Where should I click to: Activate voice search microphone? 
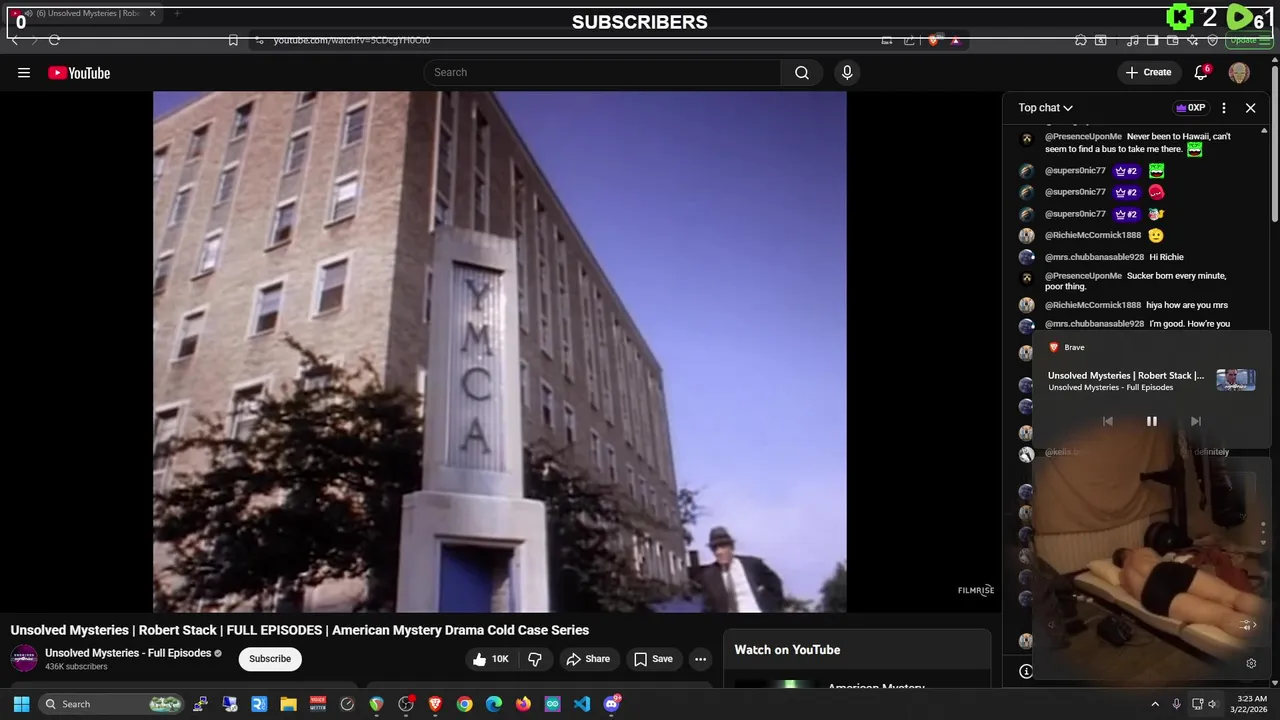click(x=847, y=72)
